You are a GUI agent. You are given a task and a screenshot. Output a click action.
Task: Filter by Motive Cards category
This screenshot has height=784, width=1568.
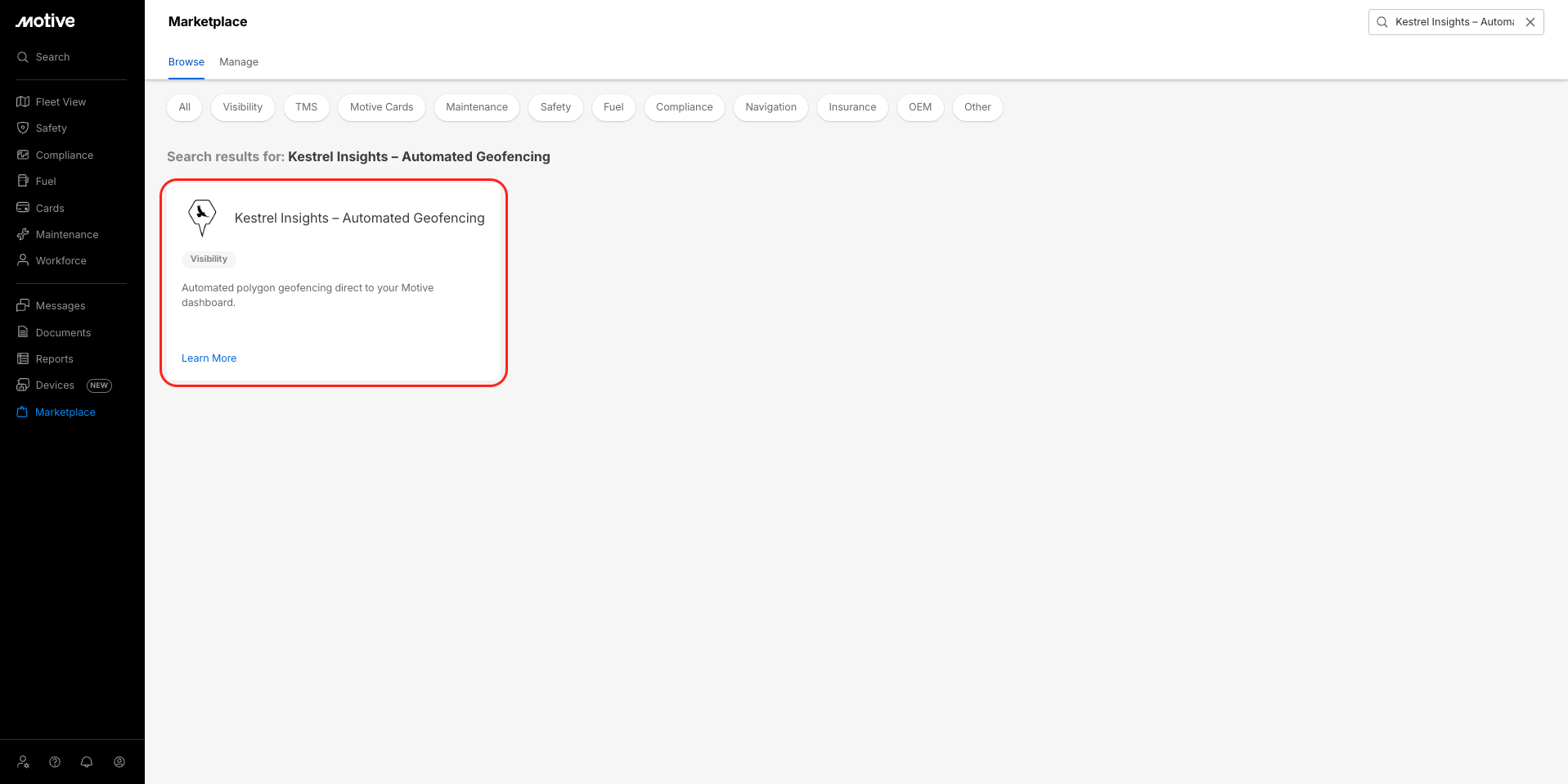[x=382, y=107]
